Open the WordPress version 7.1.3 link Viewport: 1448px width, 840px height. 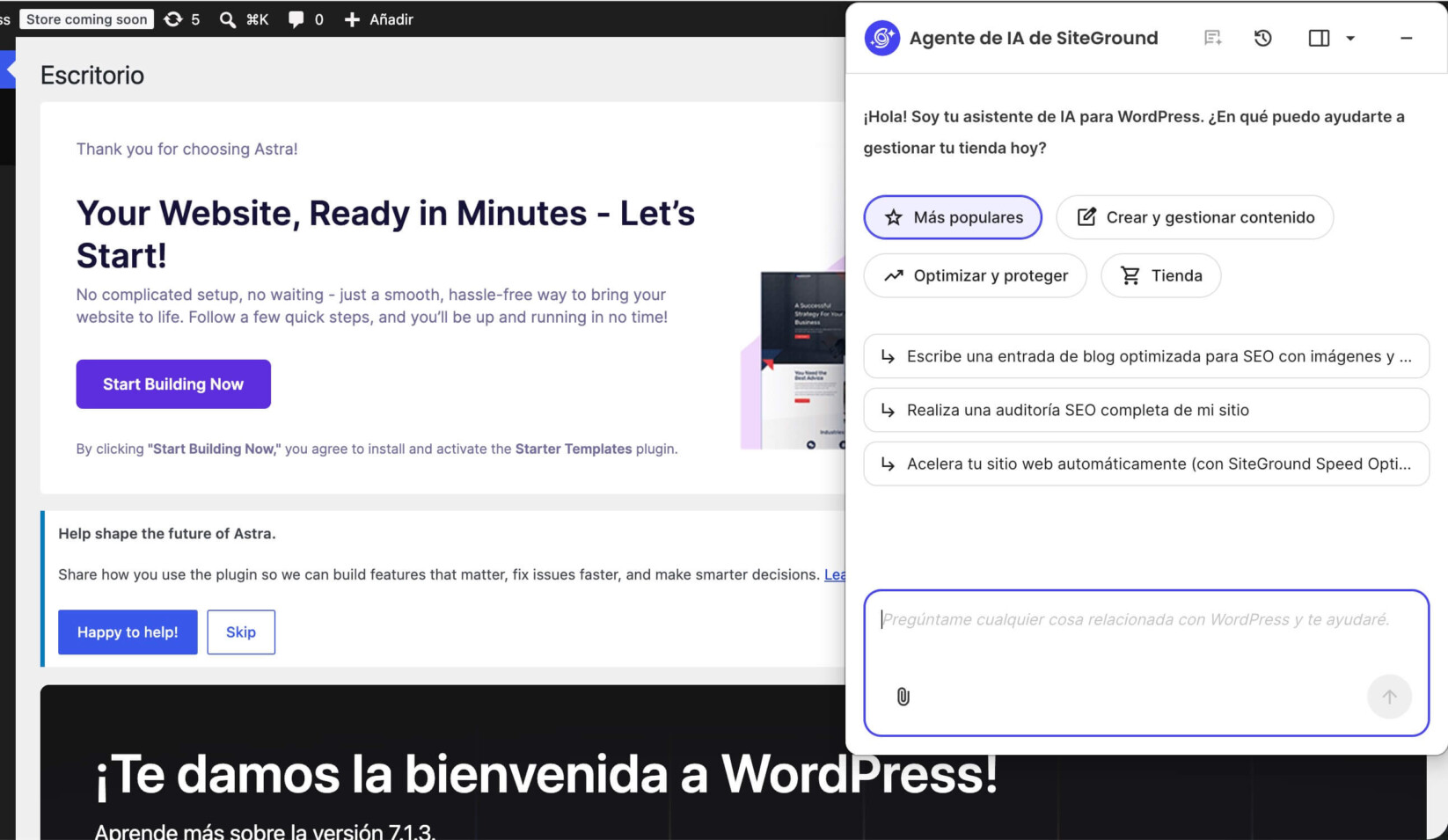click(x=265, y=831)
